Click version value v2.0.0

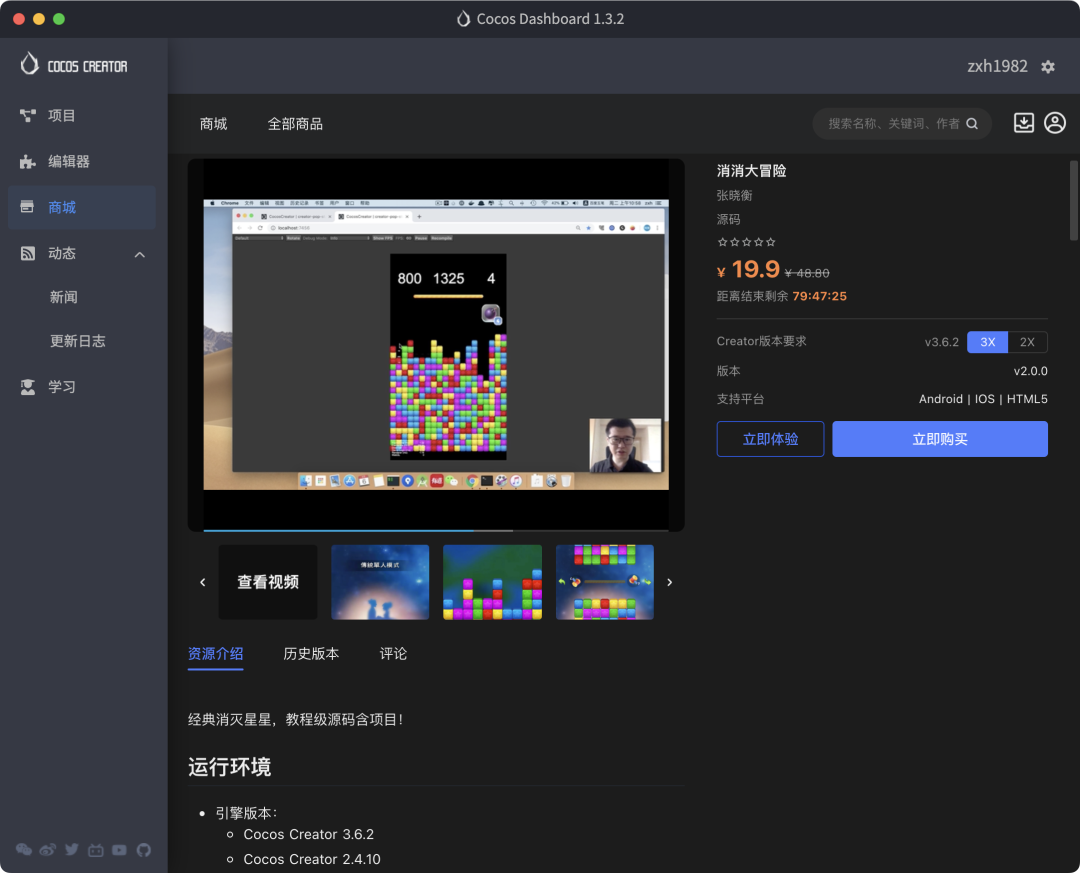coord(1030,371)
